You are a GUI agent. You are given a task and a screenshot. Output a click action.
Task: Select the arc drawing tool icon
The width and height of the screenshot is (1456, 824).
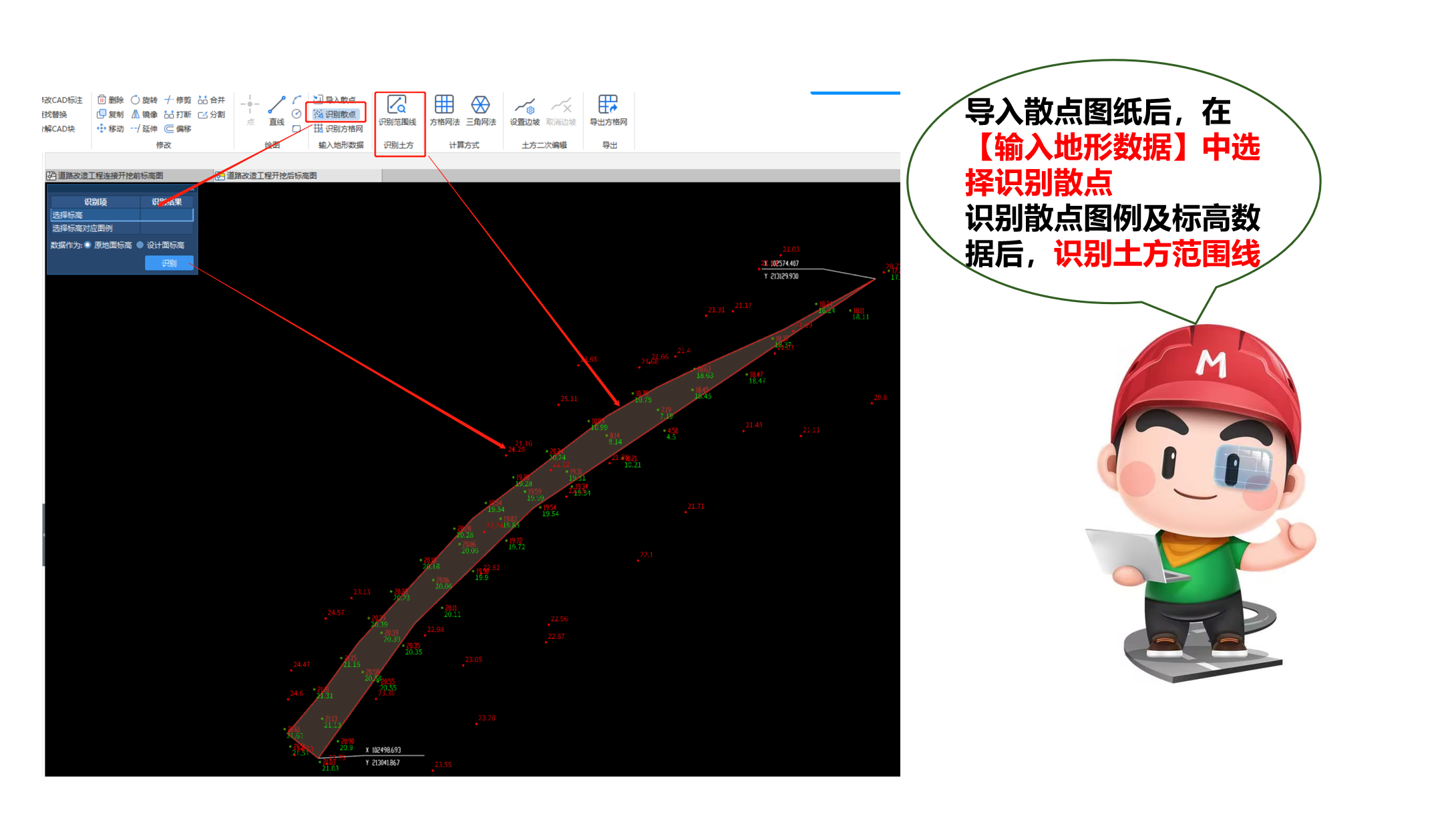click(x=297, y=100)
